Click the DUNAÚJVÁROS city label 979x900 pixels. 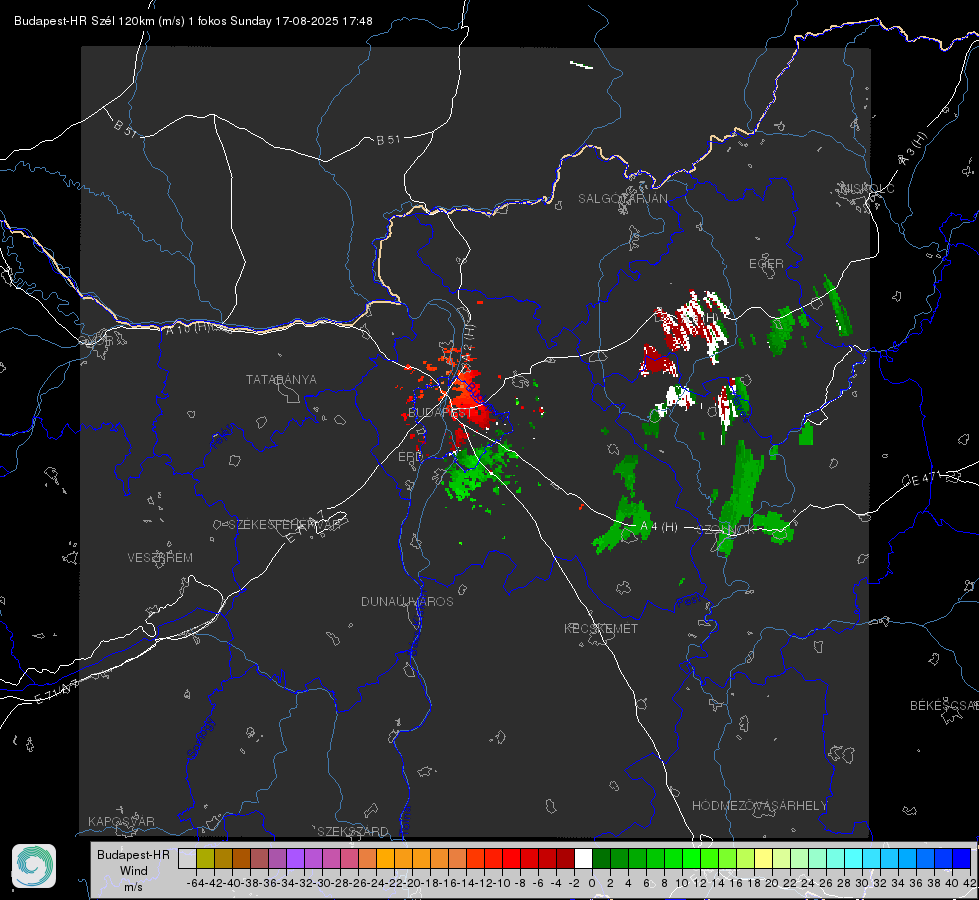[407, 601]
